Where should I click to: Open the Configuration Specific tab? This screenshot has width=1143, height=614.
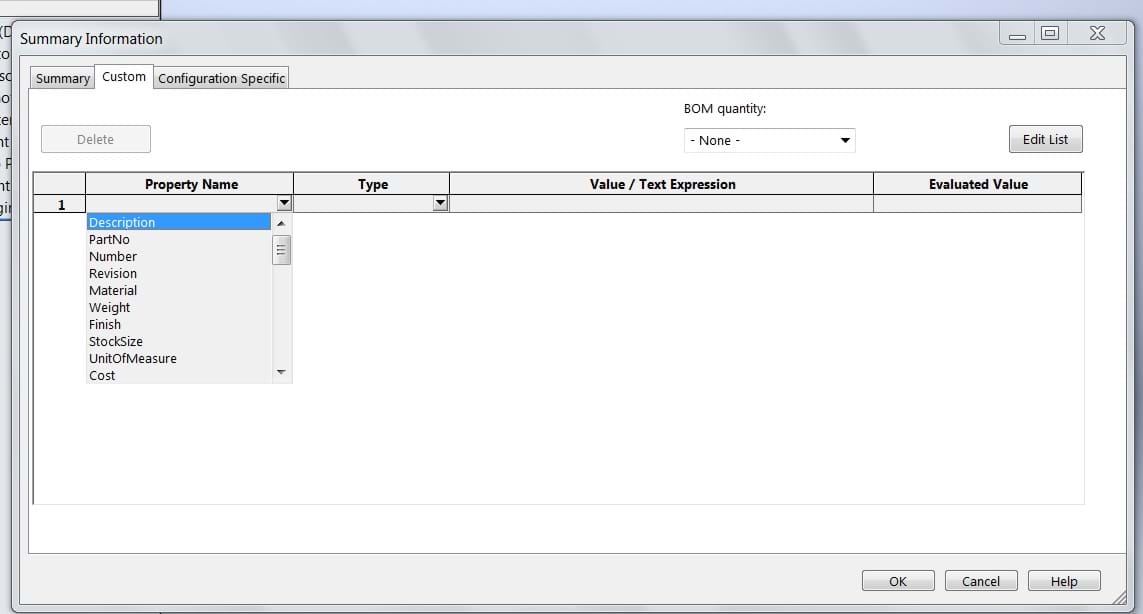click(x=221, y=78)
